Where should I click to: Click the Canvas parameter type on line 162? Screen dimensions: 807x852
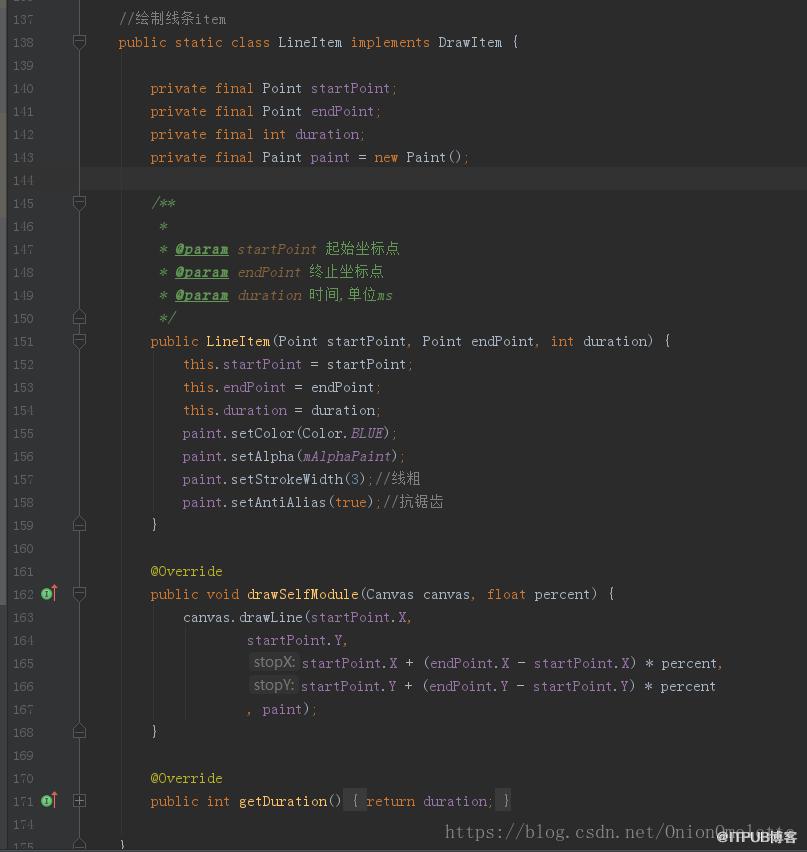(390, 594)
